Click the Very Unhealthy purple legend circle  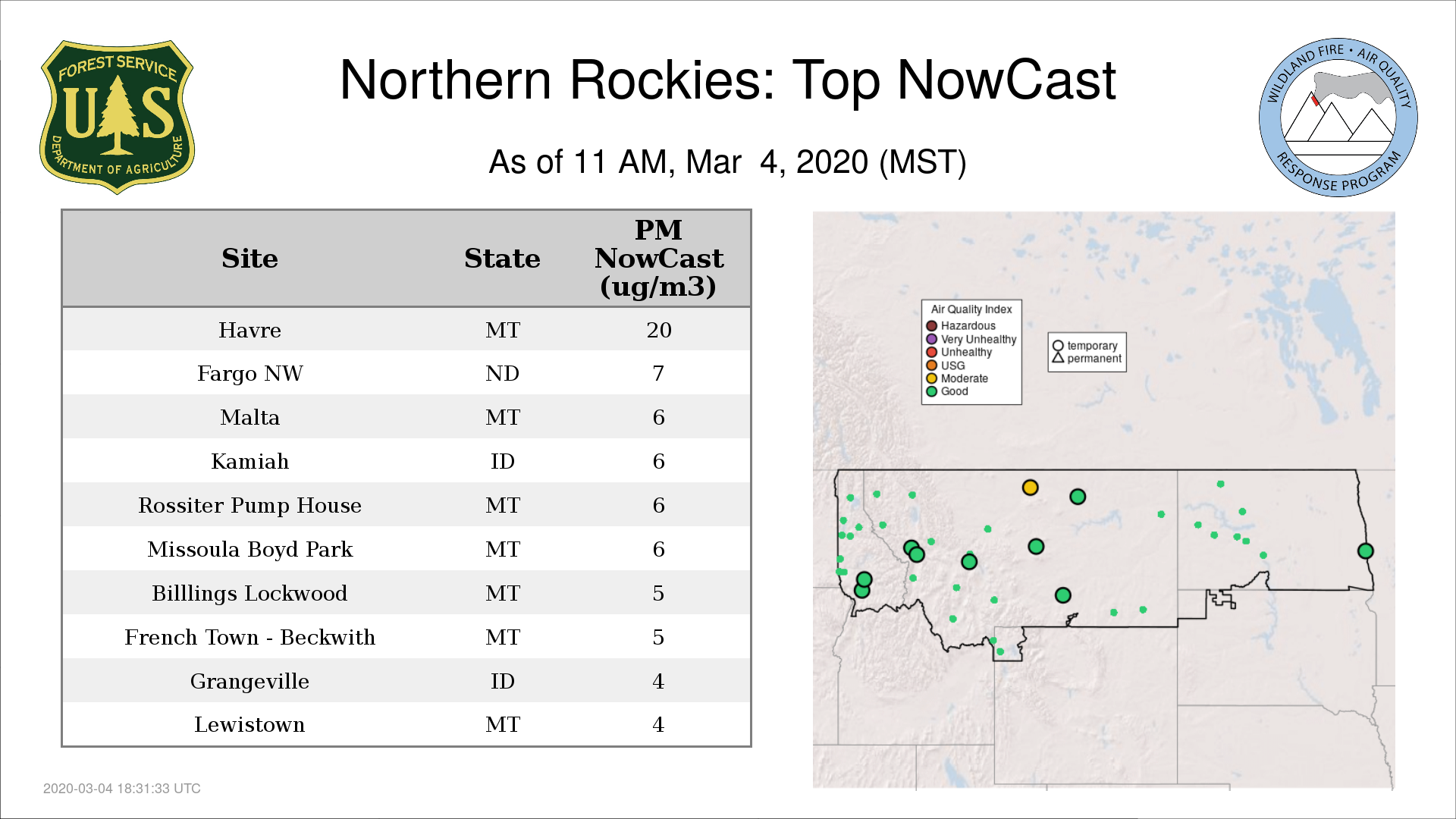coord(932,339)
